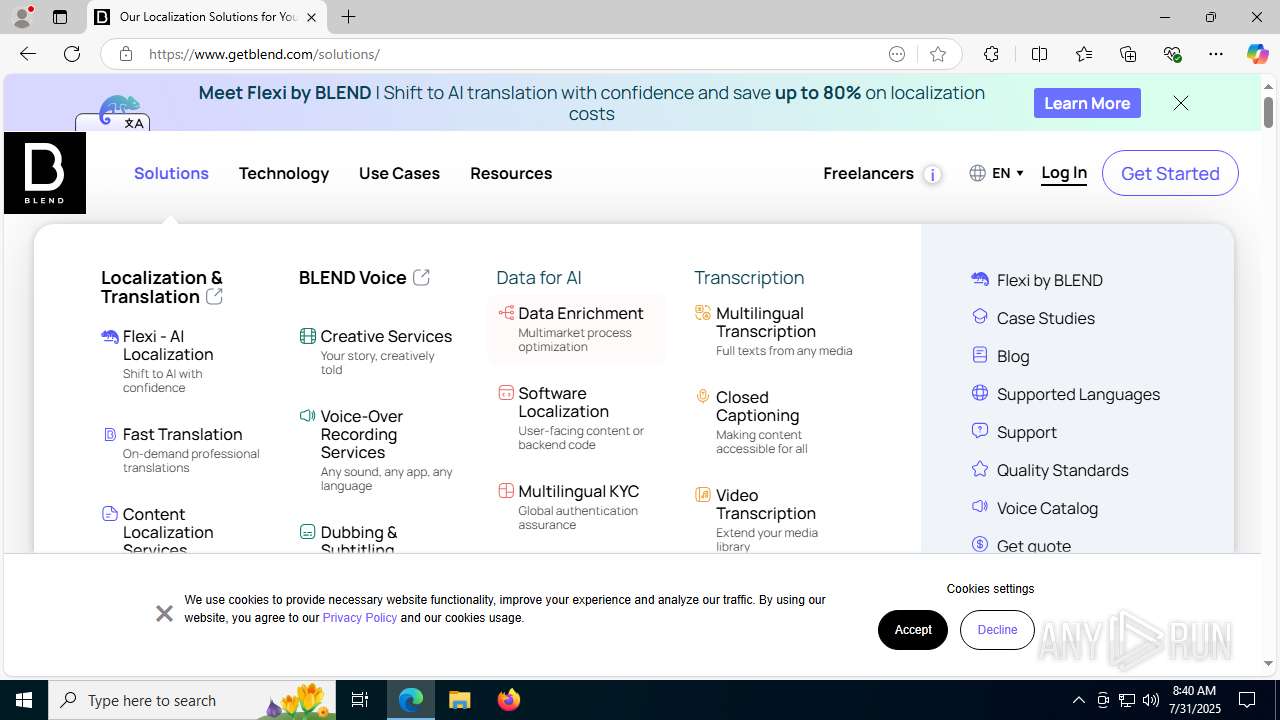Click the Data Enrichment icon
The image size is (1280, 720).
pyautogui.click(x=506, y=313)
